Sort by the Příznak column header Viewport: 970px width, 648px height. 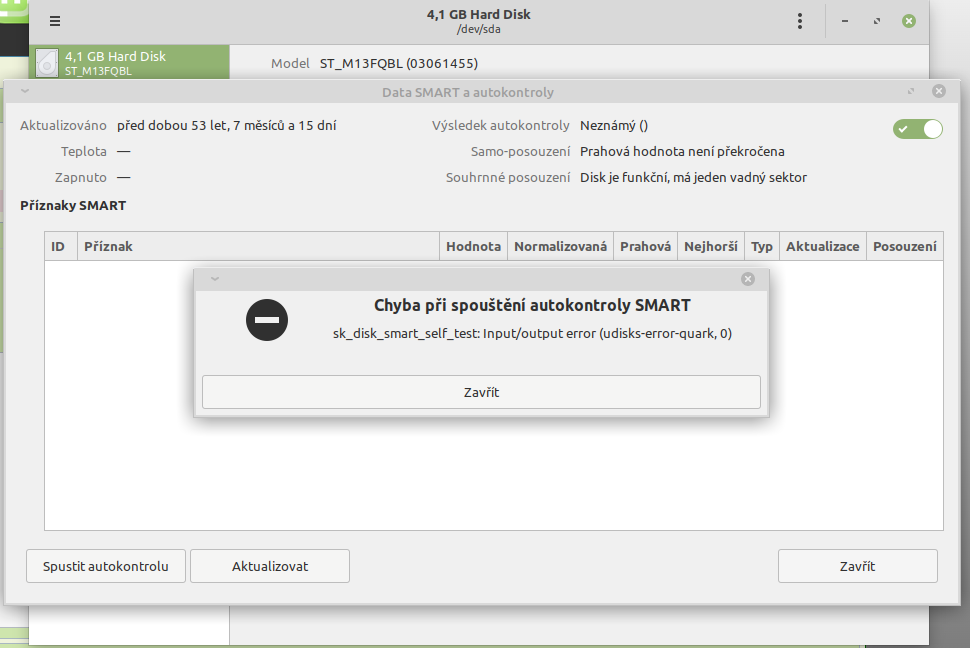[258, 246]
